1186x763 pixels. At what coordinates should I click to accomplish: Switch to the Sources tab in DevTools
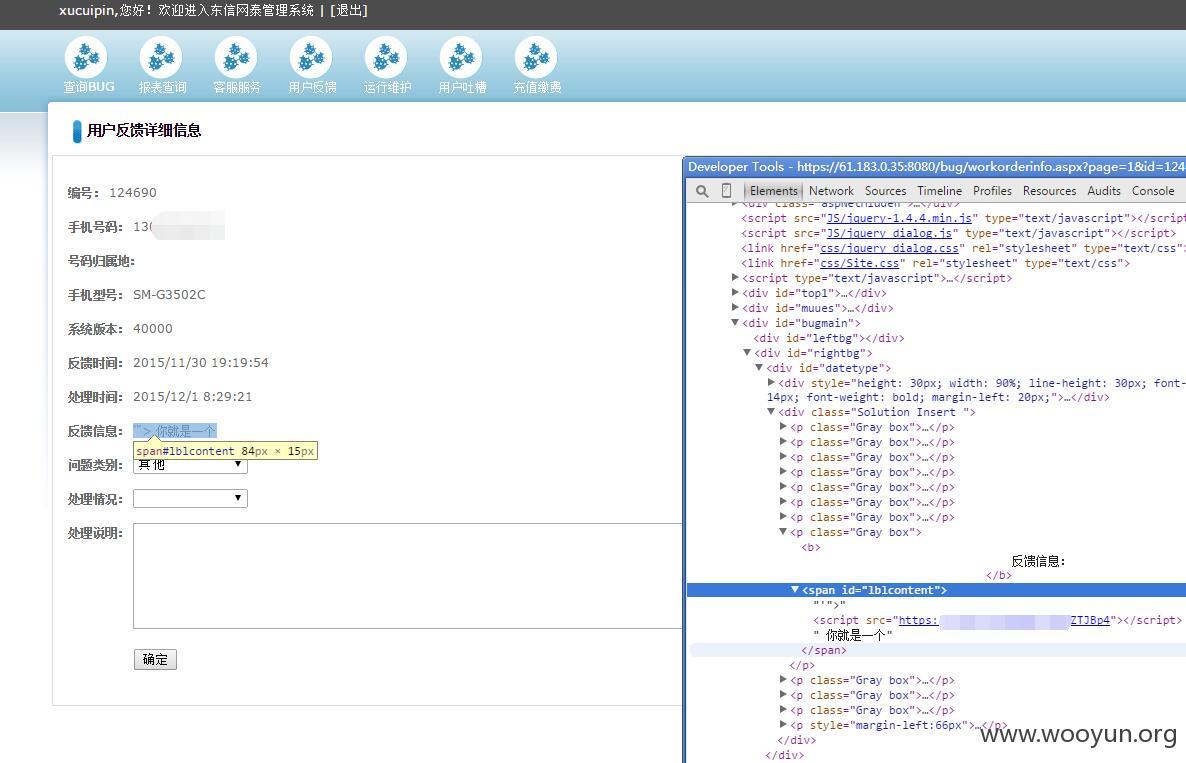click(x=886, y=191)
